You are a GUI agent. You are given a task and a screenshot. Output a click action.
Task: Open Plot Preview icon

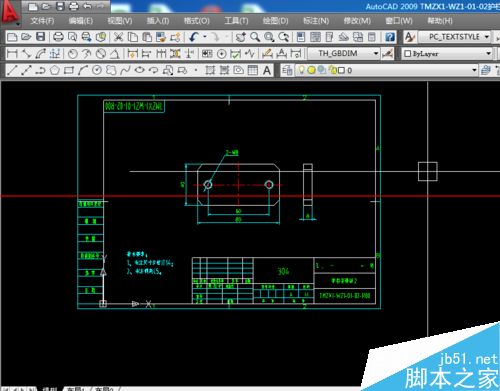pyautogui.click(x=72, y=37)
